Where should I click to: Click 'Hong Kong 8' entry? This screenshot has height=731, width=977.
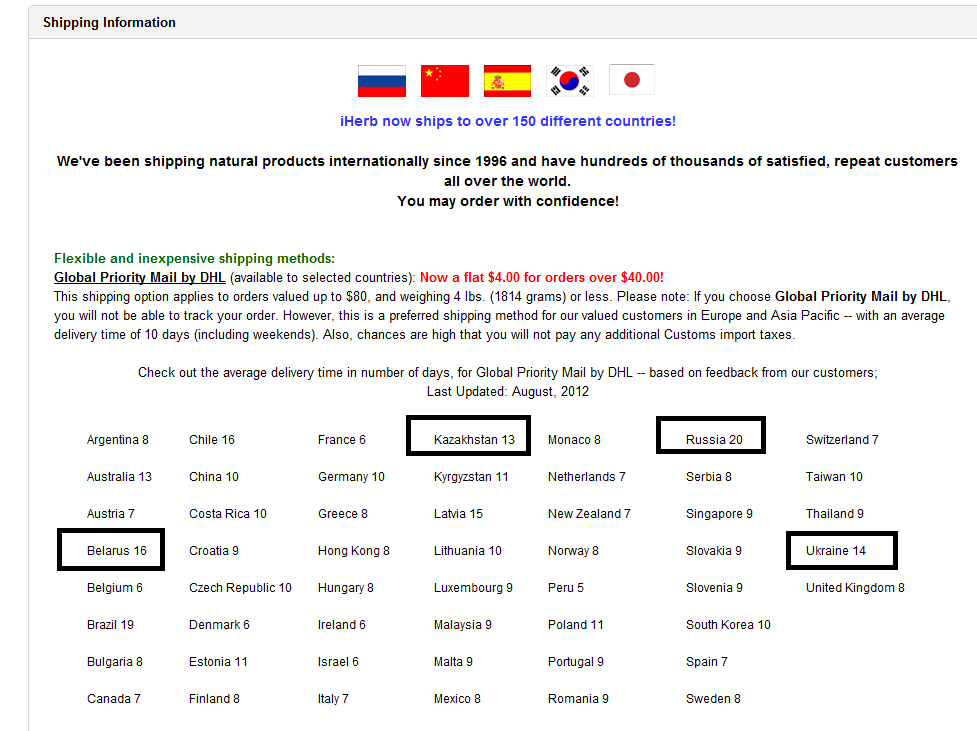[x=353, y=551]
